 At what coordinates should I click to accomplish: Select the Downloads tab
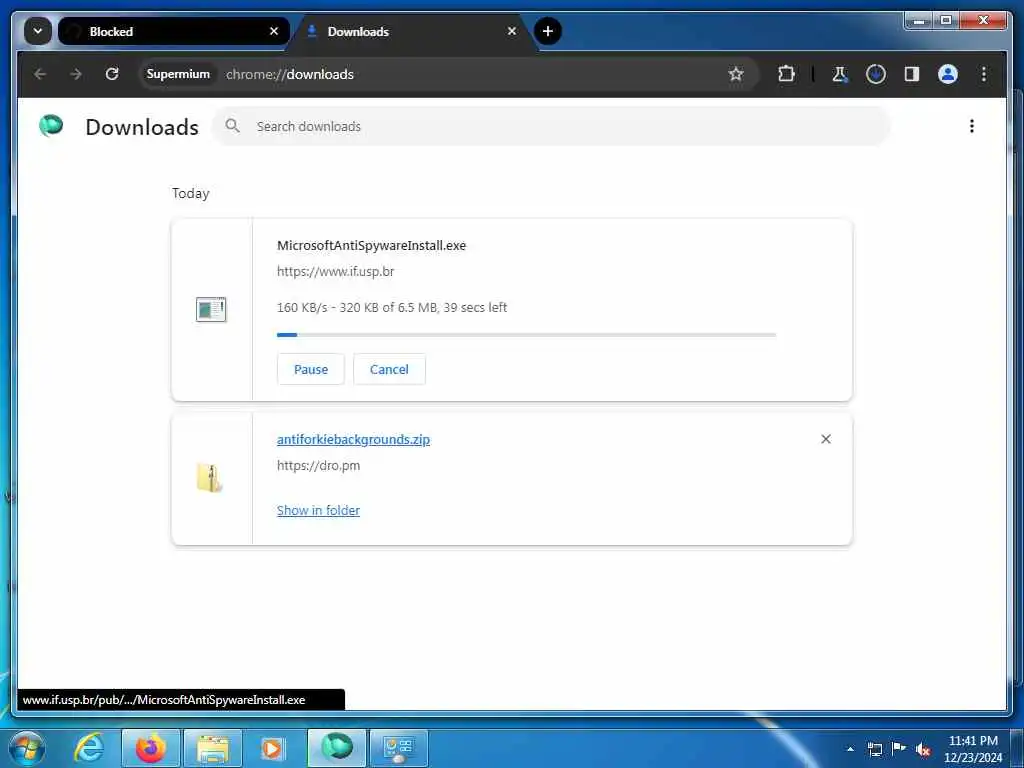tap(411, 31)
